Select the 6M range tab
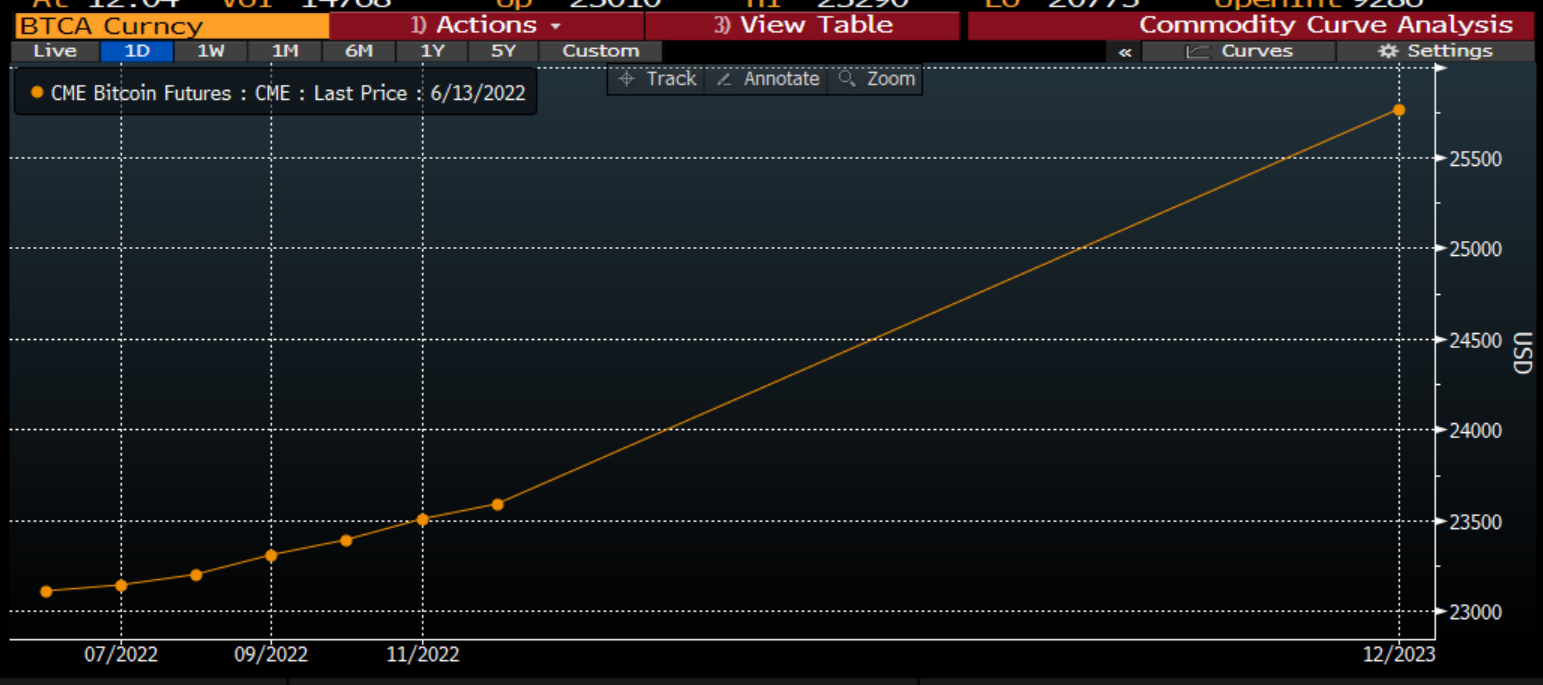The image size is (1543, 685). point(358,51)
